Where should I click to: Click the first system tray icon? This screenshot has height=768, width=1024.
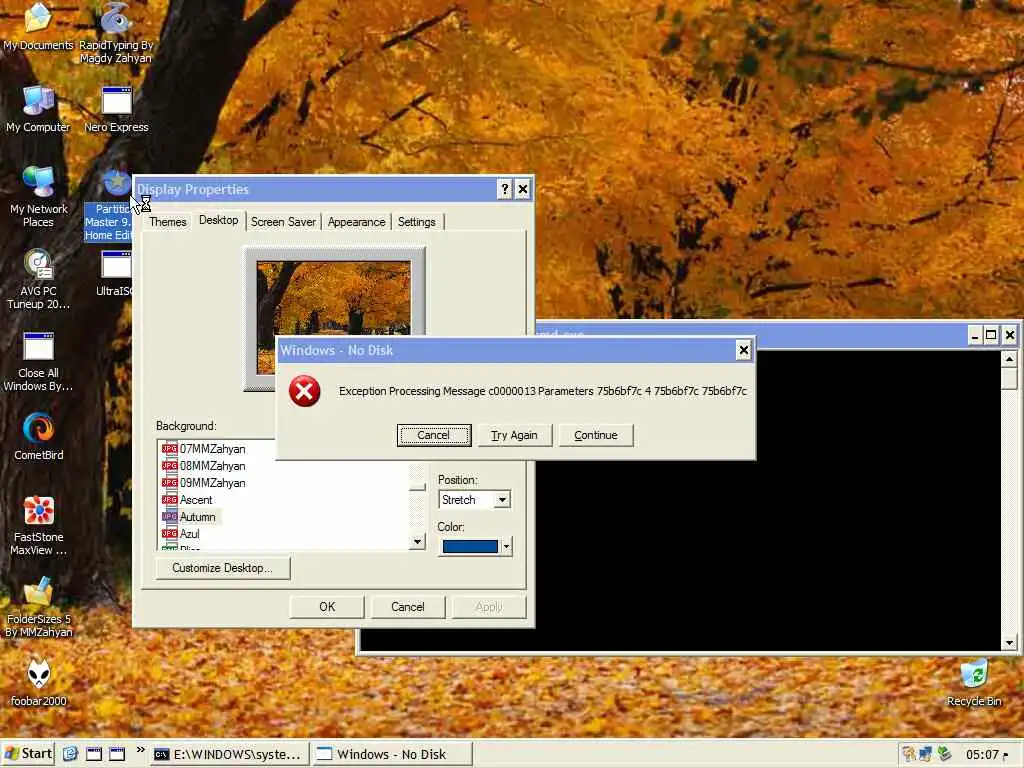(x=908, y=754)
